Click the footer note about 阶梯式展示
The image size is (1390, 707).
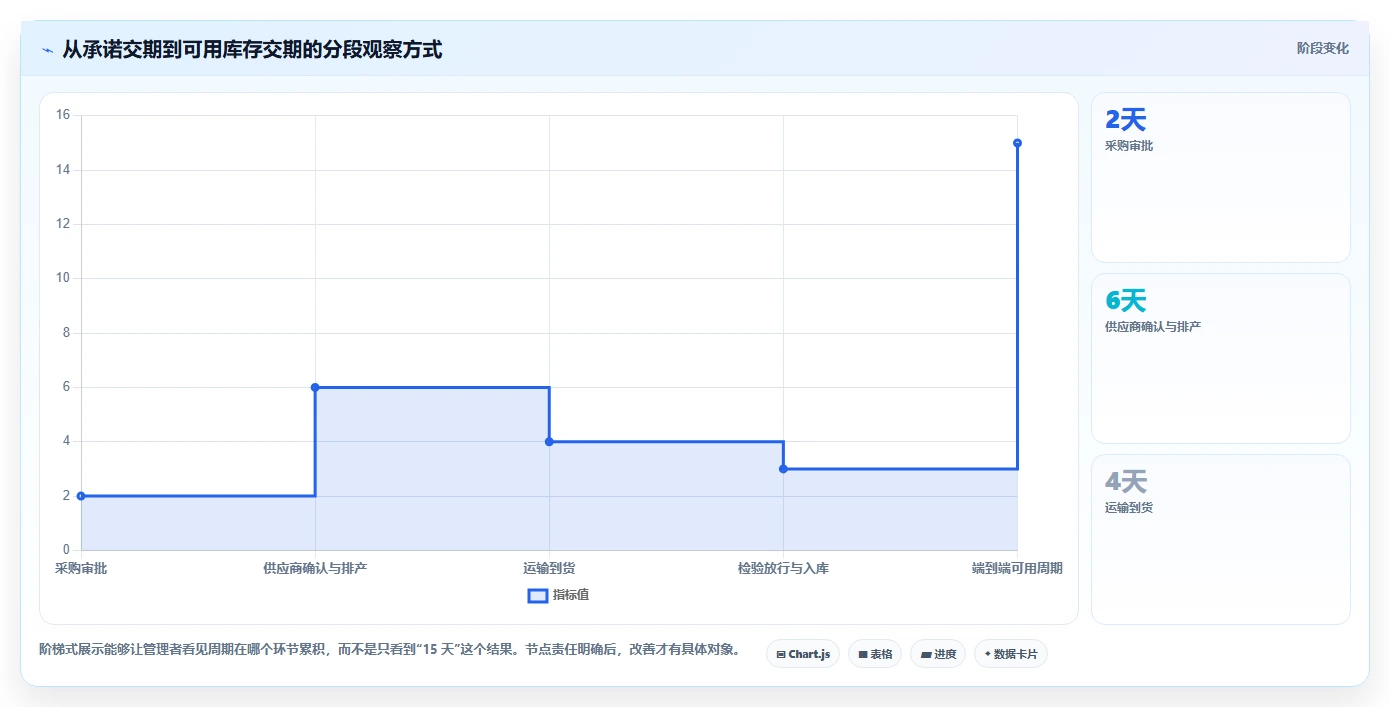pyautogui.click(x=390, y=650)
